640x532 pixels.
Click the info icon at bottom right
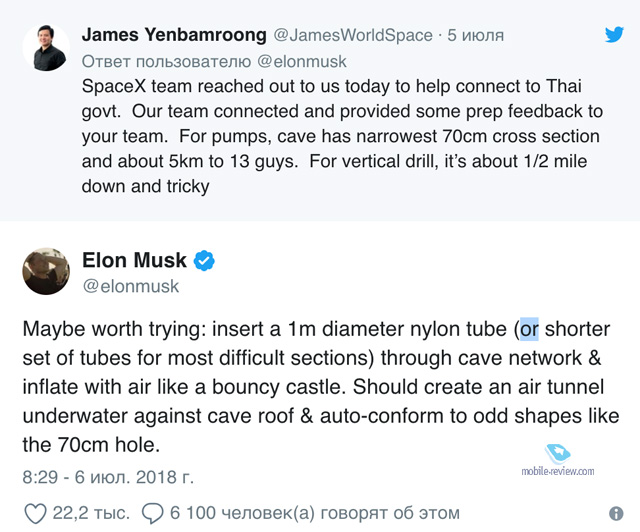click(616, 513)
